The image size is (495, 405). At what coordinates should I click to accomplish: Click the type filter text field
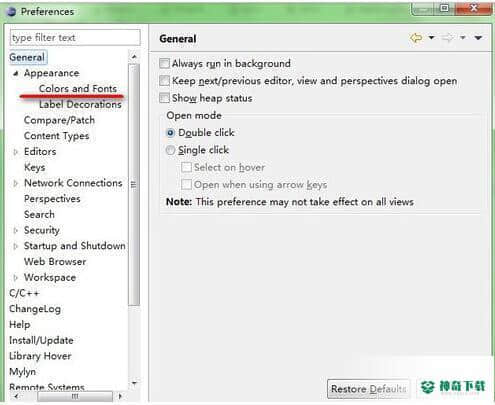click(x=75, y=37)
